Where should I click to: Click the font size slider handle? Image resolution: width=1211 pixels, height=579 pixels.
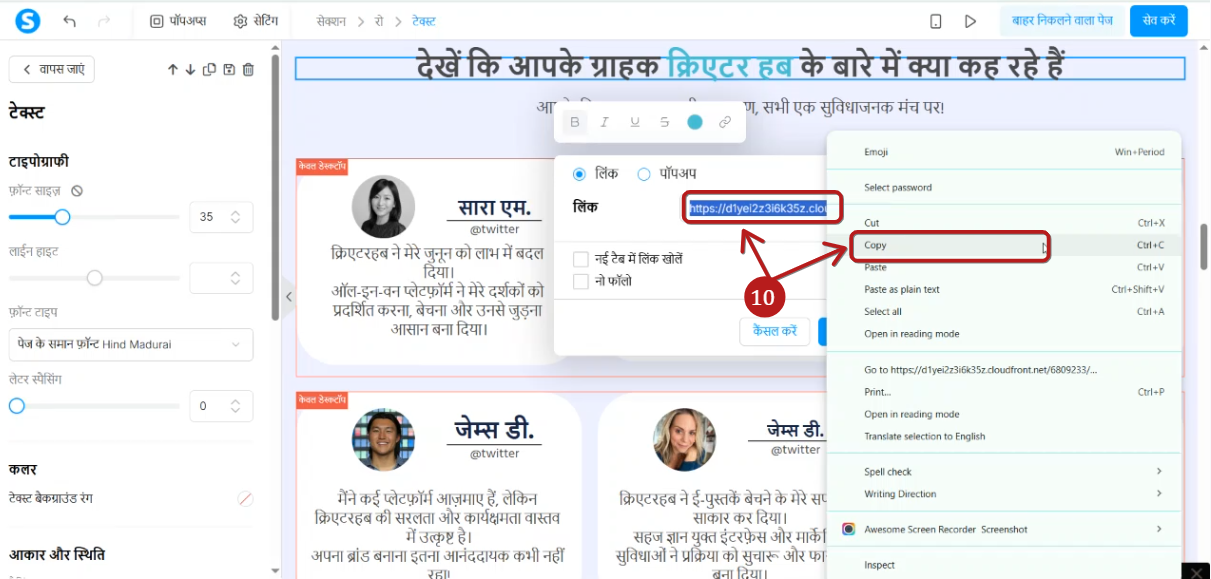(62, 216)
